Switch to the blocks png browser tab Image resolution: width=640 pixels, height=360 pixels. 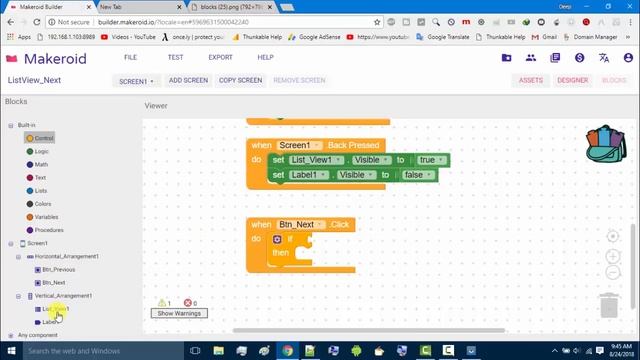231,7
